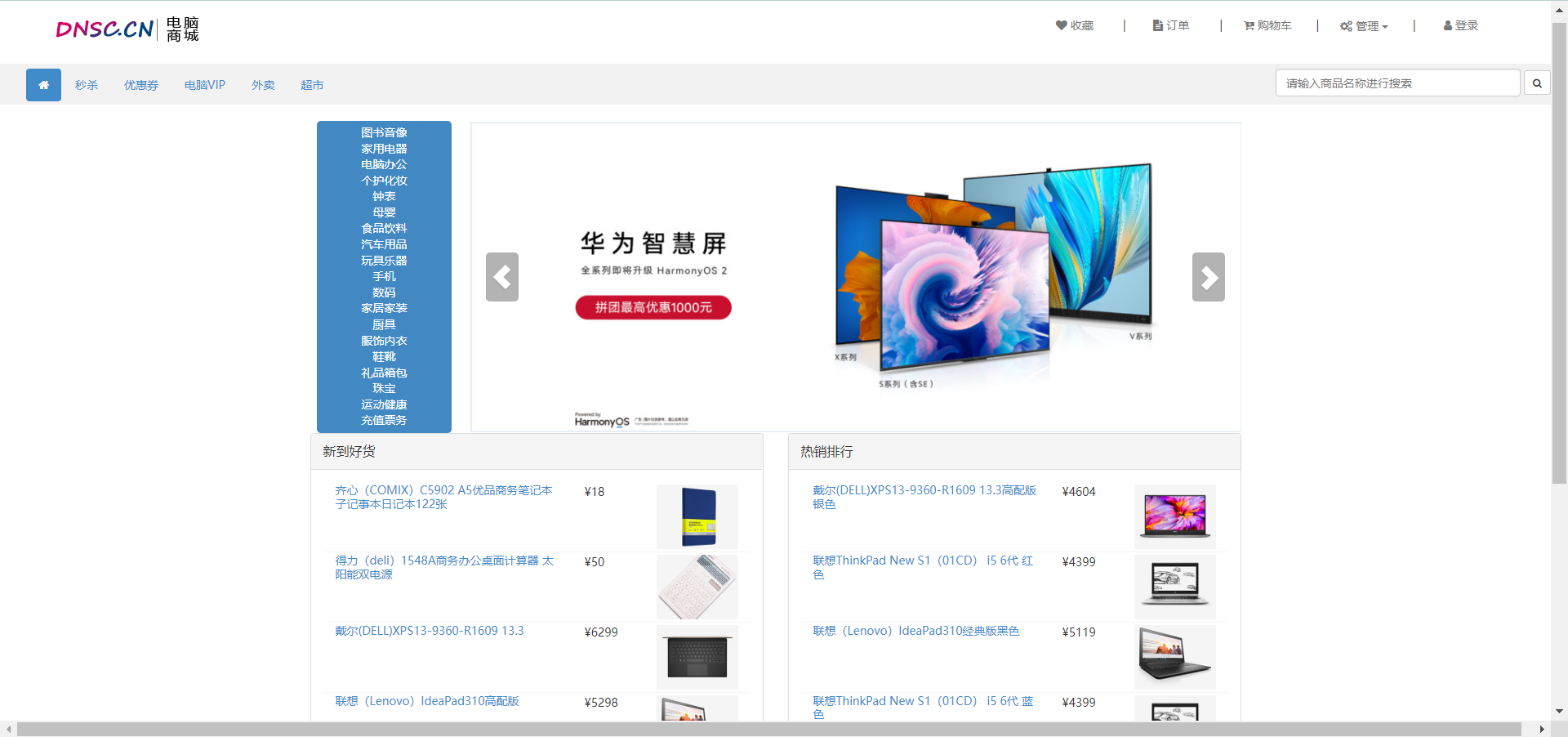The width and height of the screenshot is (1568, 737).
Task: Show next carousel slide arrow
Action: 1209,277
